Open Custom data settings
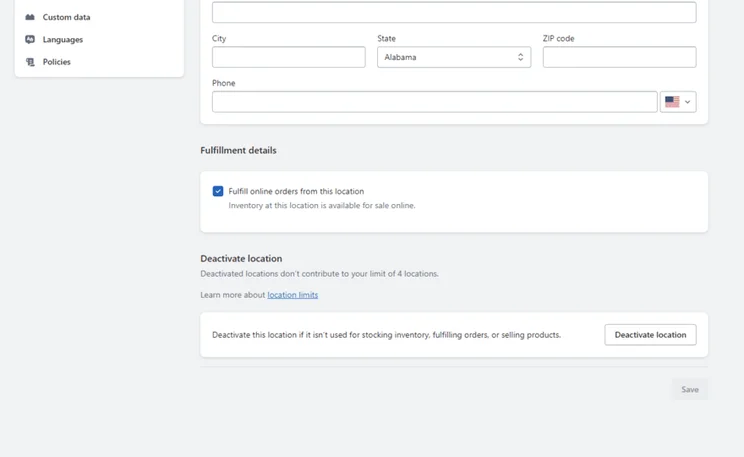Screen dimensions: 744x457 (x=66, y=17)
